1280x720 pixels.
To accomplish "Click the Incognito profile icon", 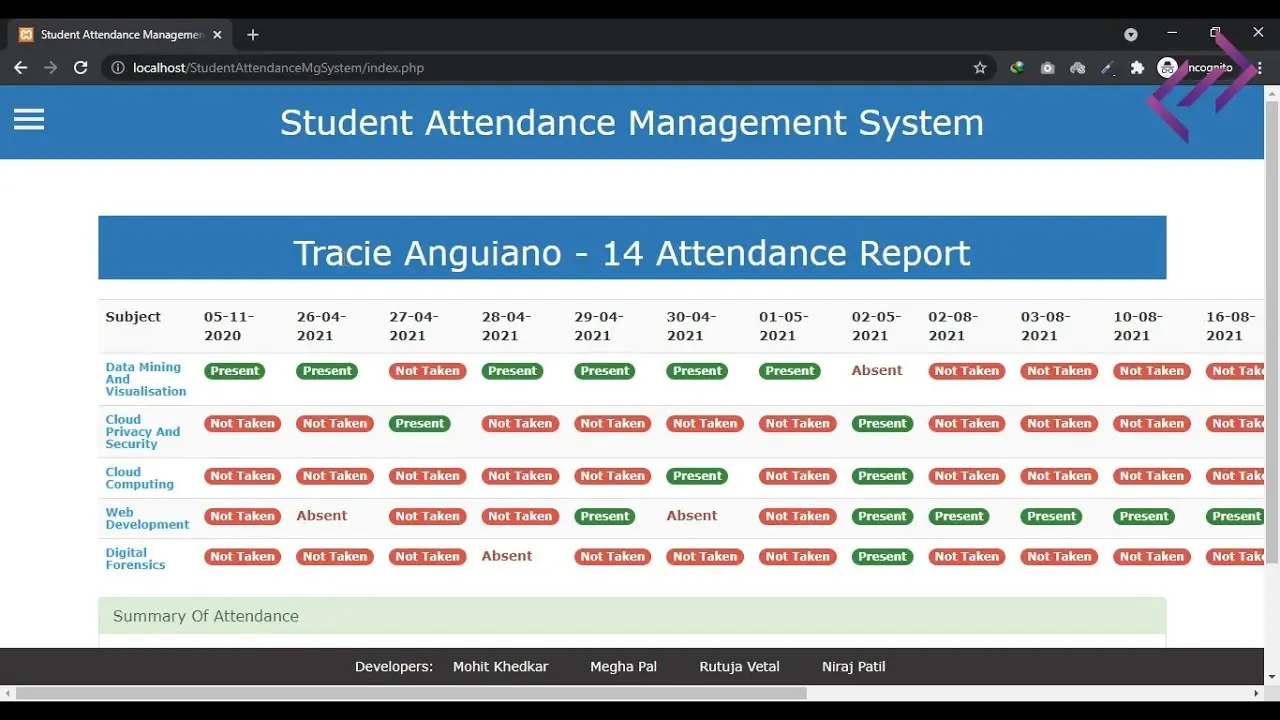I will tap(1167, 68).
